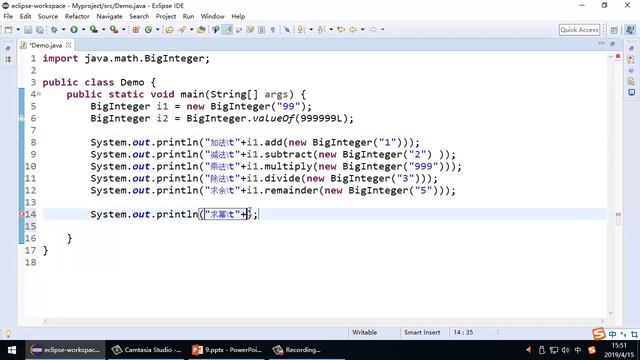Maximize the editor area
This screenshot has width=640, height=360.
coord(613,43)
